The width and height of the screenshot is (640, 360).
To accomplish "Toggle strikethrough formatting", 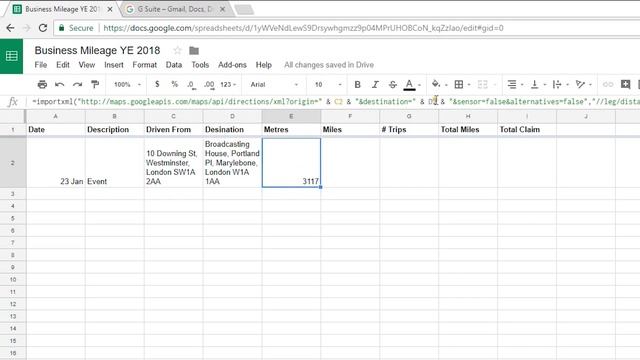I will (x=393, y=84).
